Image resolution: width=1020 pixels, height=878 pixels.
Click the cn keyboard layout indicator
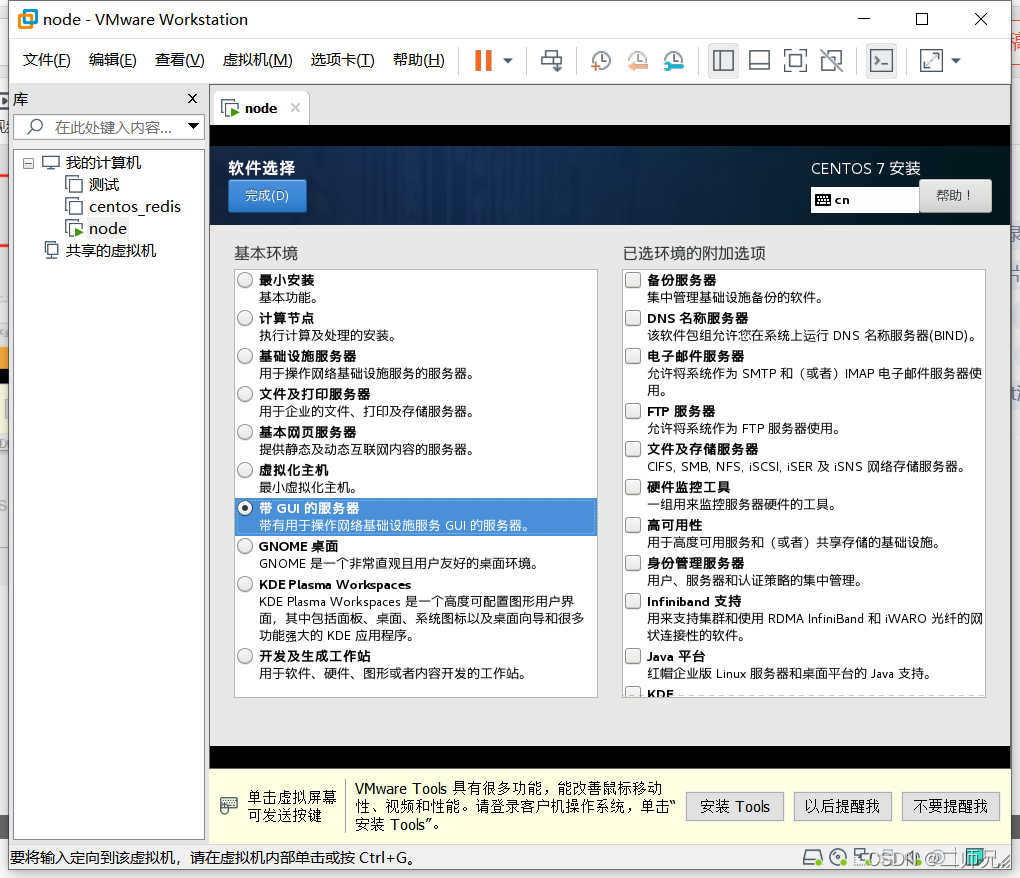click(x=865, y=200)
